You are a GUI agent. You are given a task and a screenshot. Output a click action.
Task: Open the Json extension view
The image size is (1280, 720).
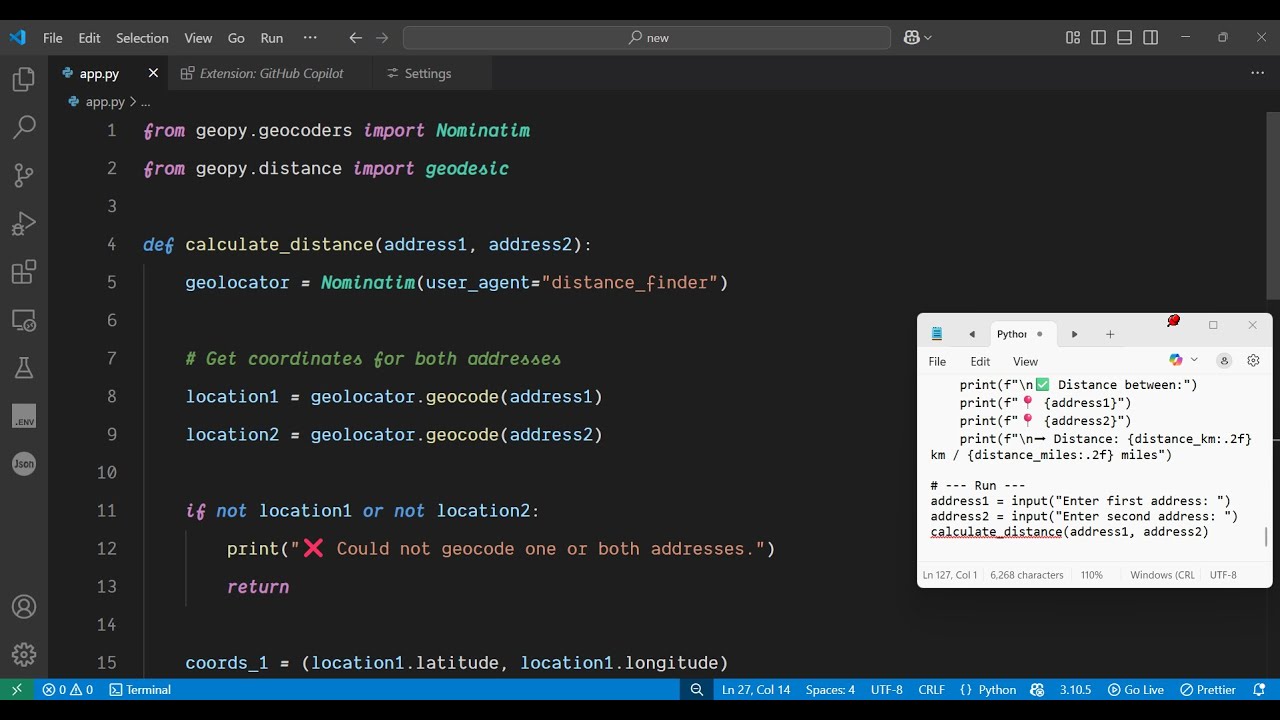point(24,464)
